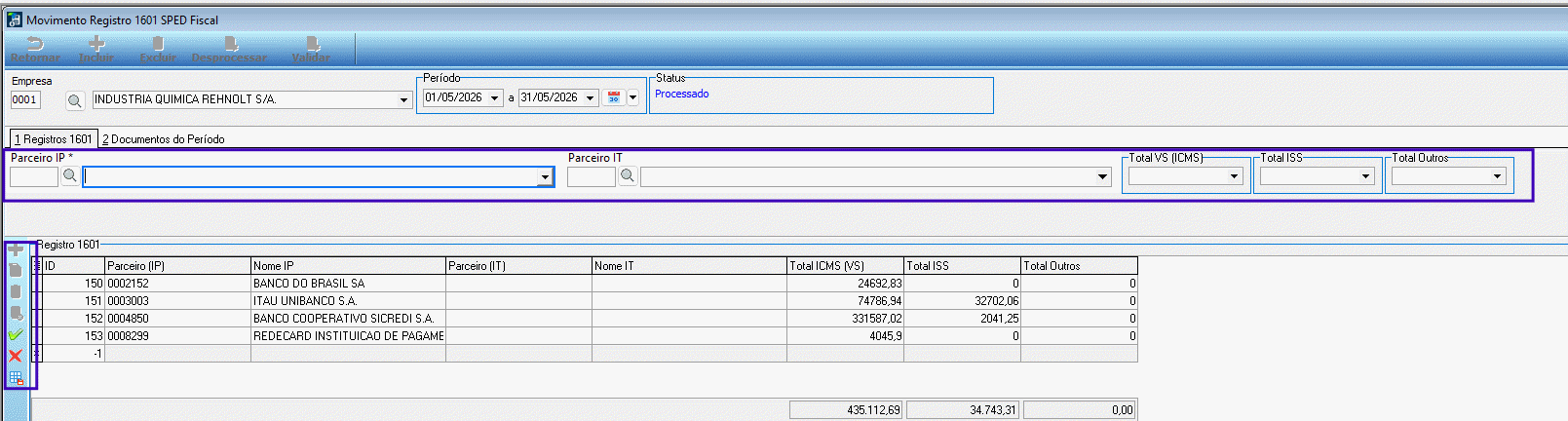Click ISS value 32702,06
This screenshot has height=421, width=1568.
(x=962, y=301)
